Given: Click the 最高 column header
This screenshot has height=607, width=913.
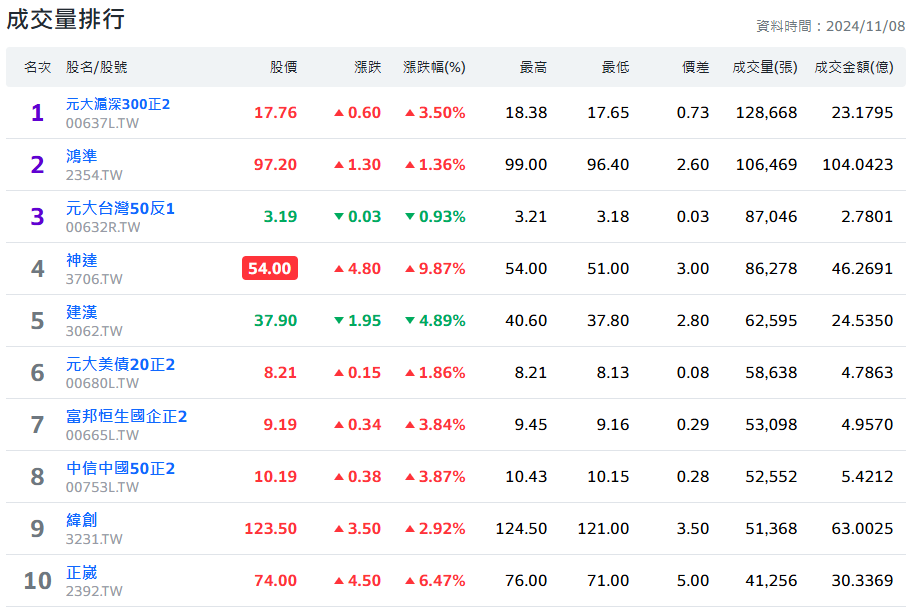Looking at the screenshot, I should pyautogui.click(x=533, y=68).
